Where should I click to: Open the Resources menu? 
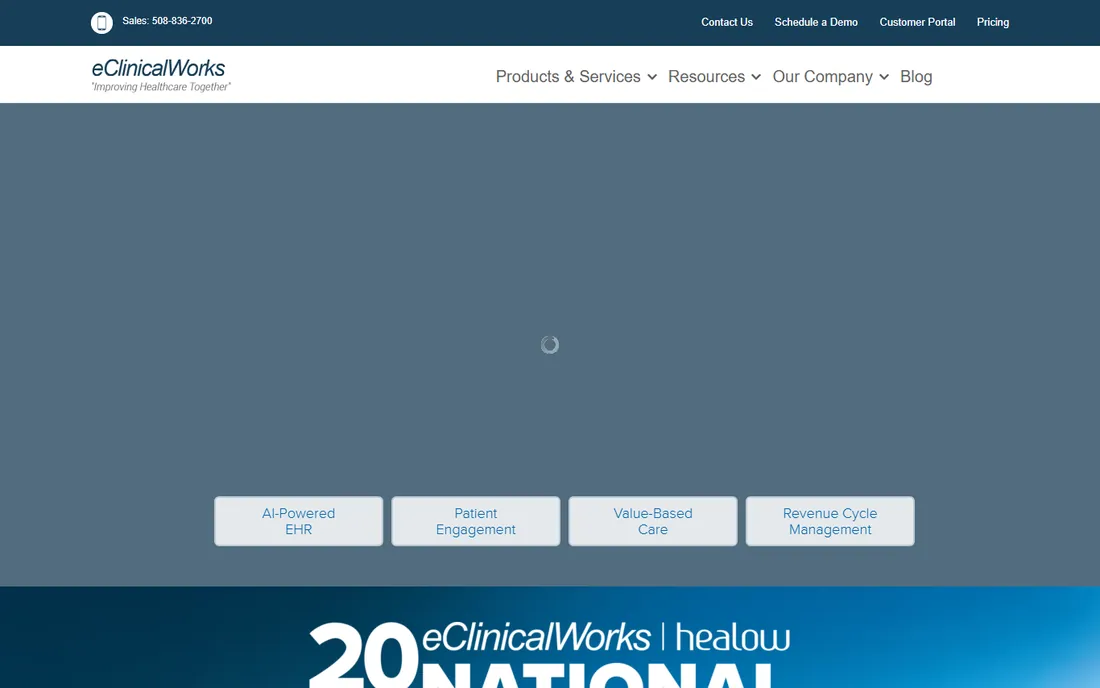click(706, 76)
